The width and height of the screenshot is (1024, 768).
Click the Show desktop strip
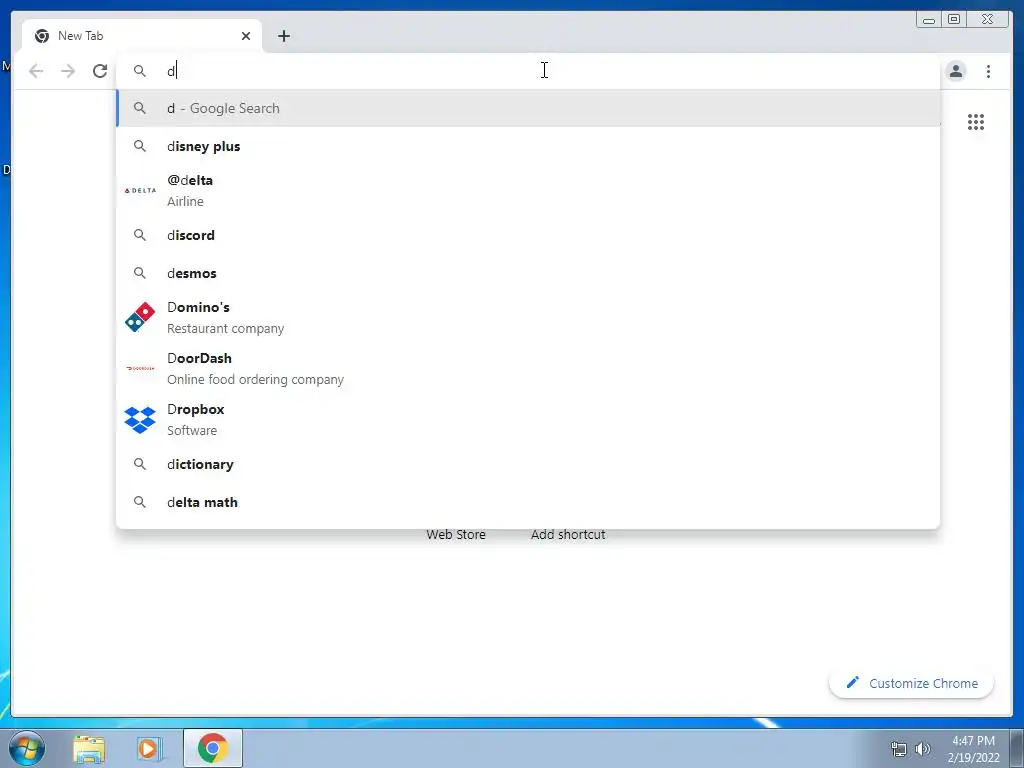tap(1017, 748)
